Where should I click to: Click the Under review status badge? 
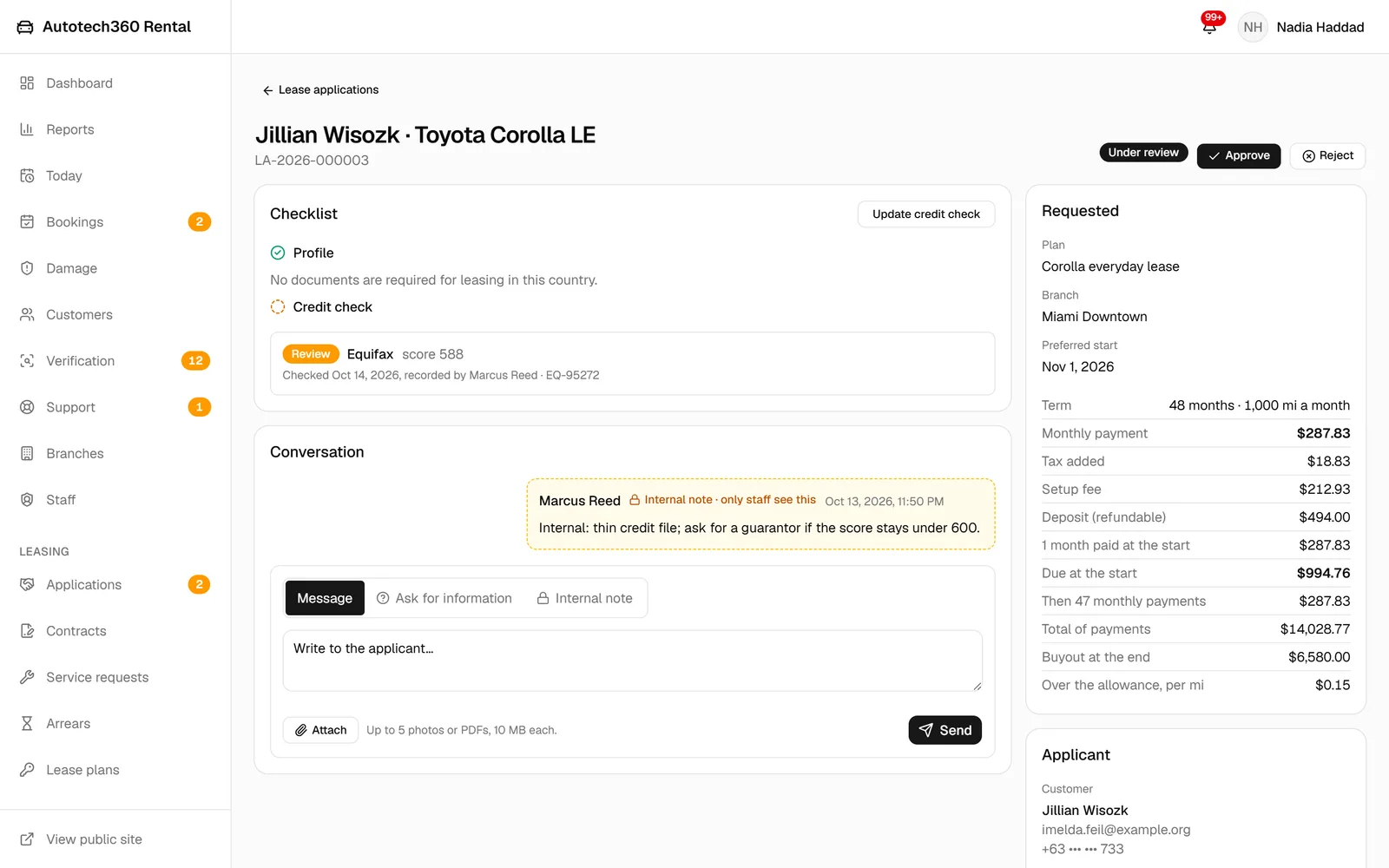coord(1143,153)
